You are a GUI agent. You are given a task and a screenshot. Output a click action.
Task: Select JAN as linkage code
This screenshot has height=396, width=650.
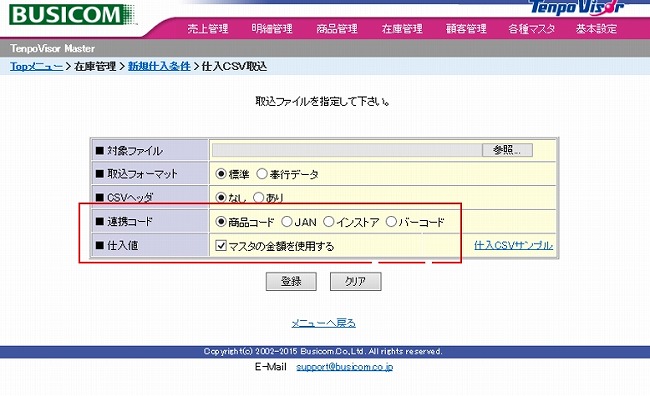(x=287, y=222)
